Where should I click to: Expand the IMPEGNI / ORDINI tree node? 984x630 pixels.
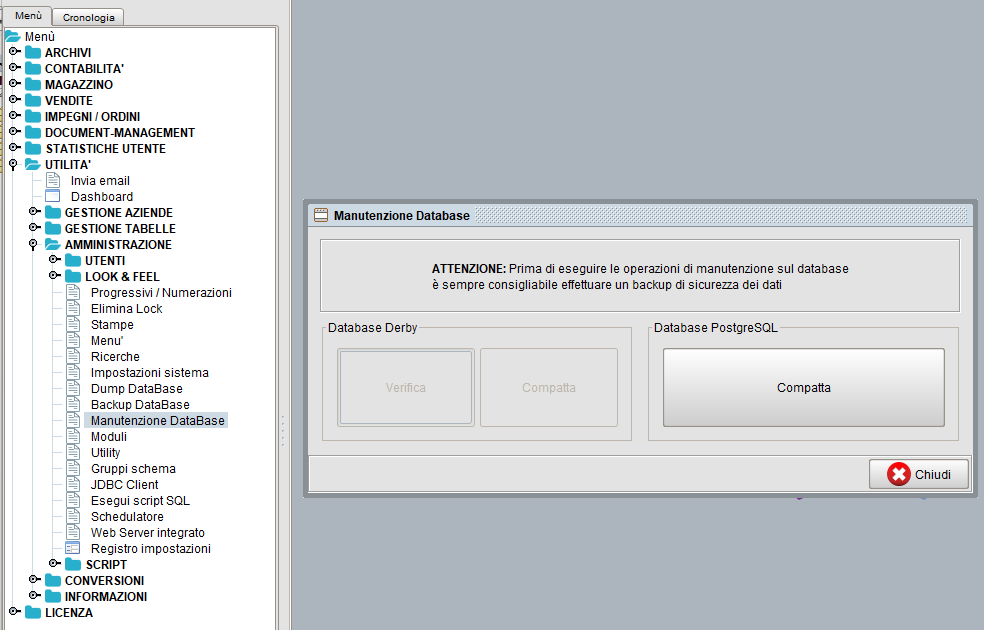point(14,115)
